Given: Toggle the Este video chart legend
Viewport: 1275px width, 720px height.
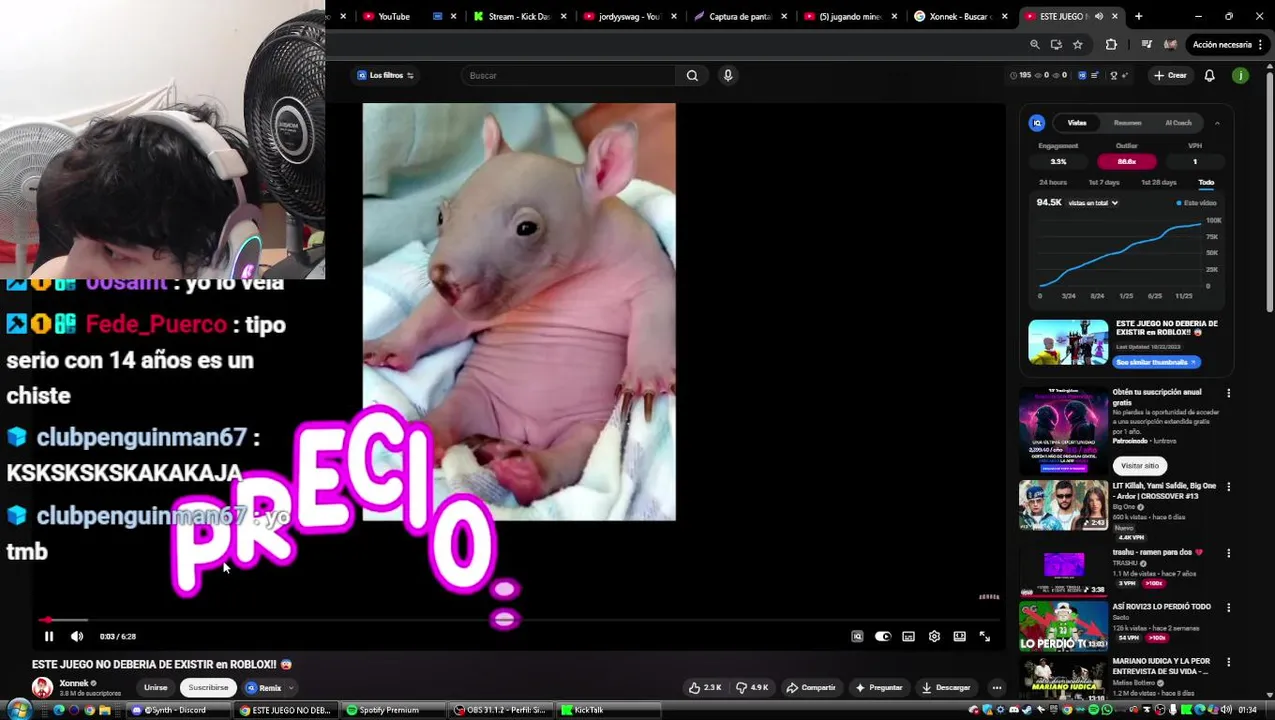Looking at the screenshot, I should (1196, 203).
